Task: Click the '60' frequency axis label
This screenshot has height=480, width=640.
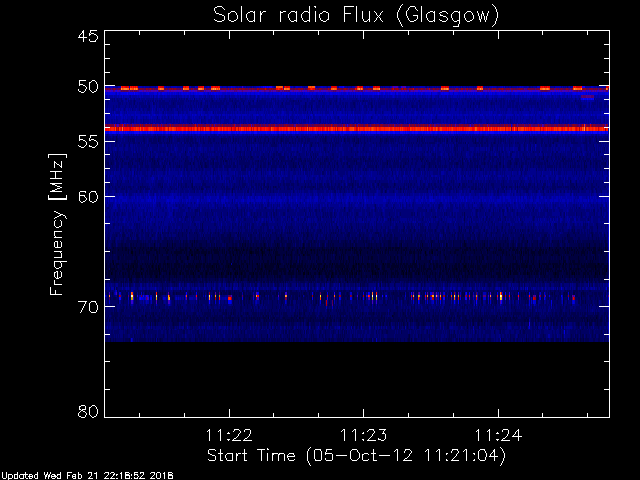Action: 88,197
